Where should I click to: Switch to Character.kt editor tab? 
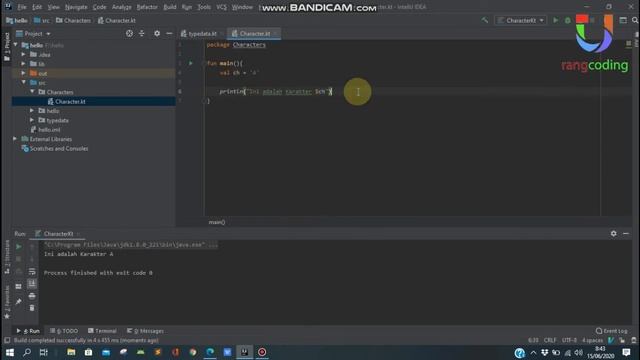(254, 33)
